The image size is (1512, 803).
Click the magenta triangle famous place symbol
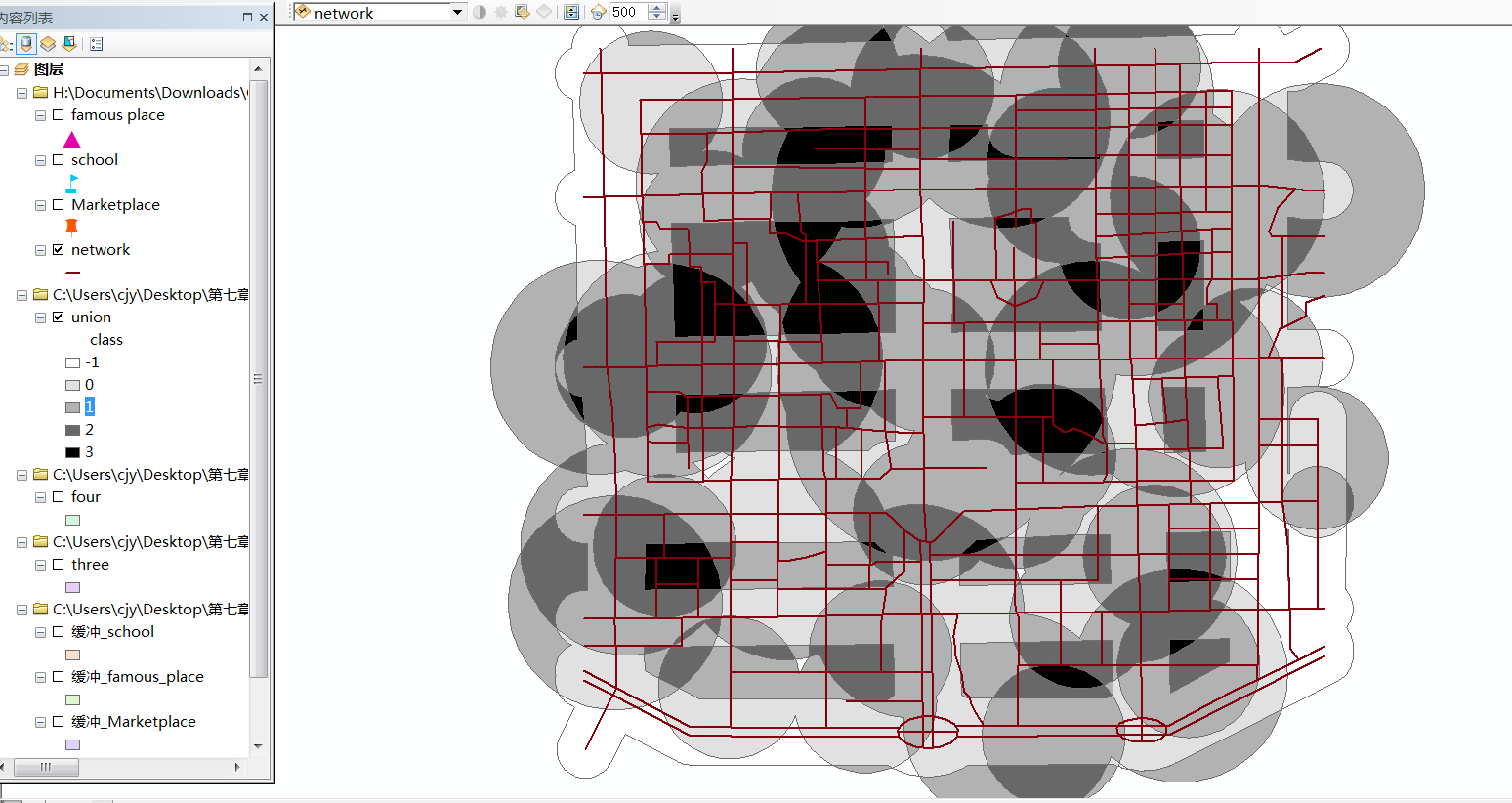coord(72,140)
